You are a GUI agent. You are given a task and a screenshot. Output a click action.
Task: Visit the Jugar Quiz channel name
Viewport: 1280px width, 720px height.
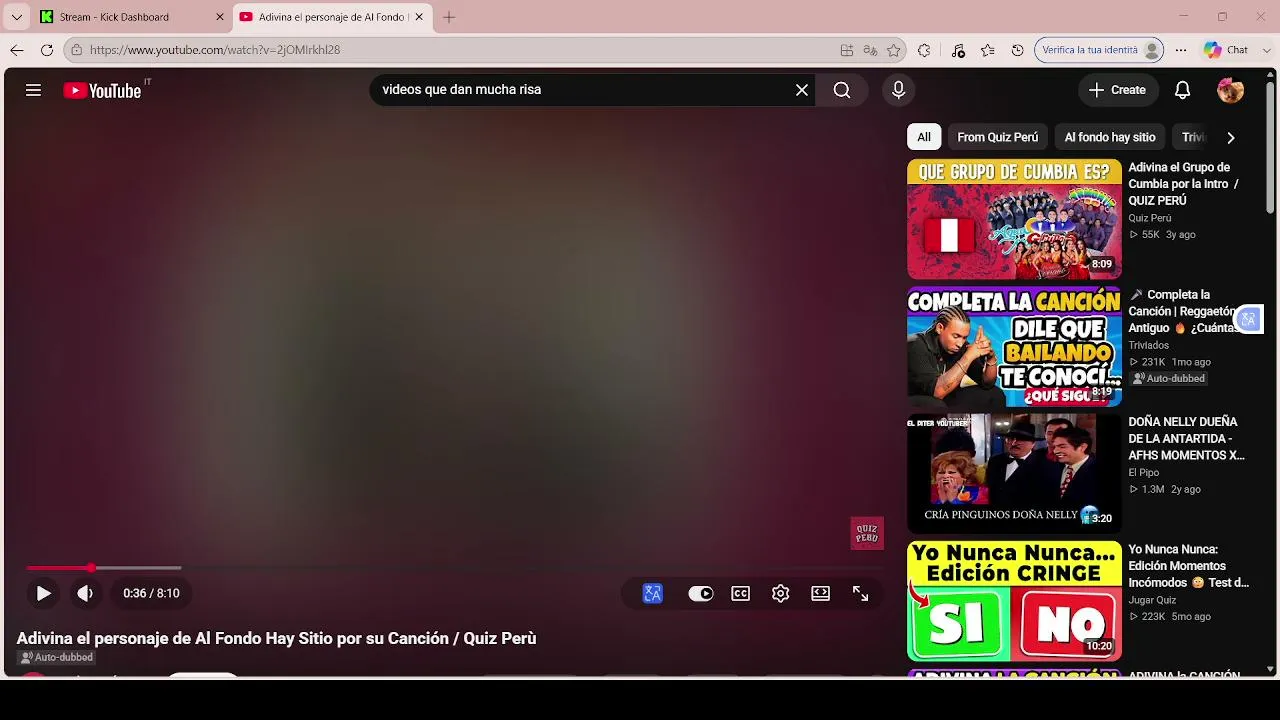click(1152, 600)
